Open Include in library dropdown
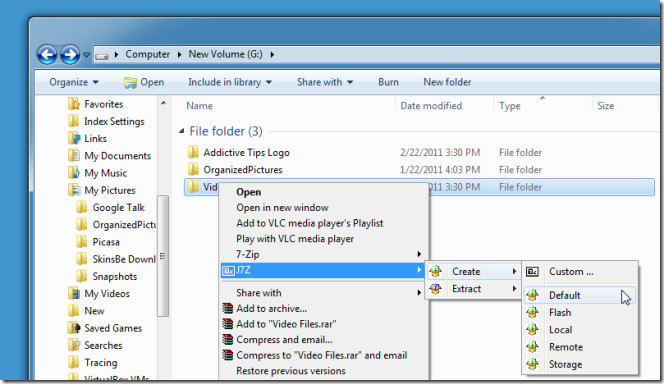The height and width of the screenshot is (384, 664). pos(230,82)
